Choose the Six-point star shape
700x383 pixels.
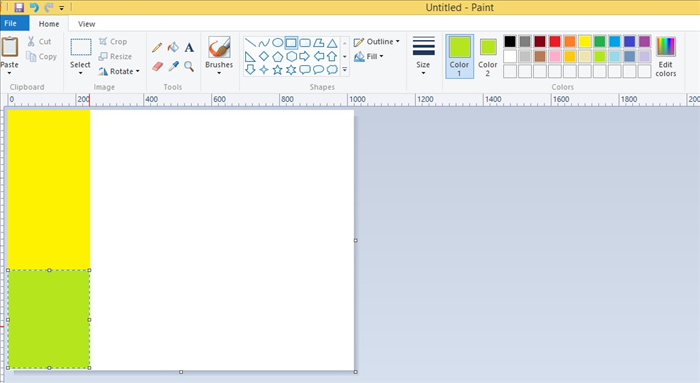tap(291, 70)
